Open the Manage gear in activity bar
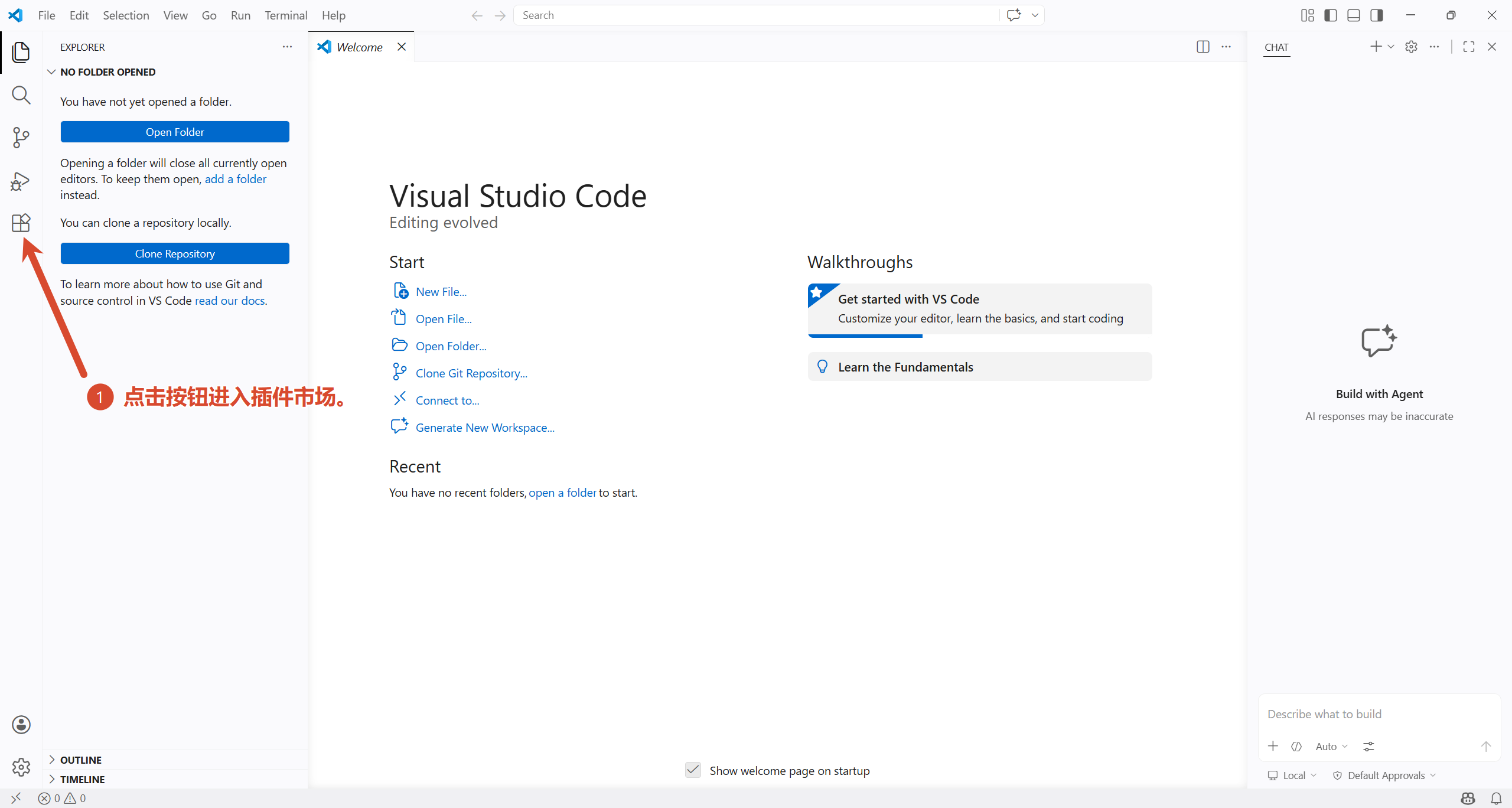Viewport: 1512px width, 808px height. click(x=21, y=767)
